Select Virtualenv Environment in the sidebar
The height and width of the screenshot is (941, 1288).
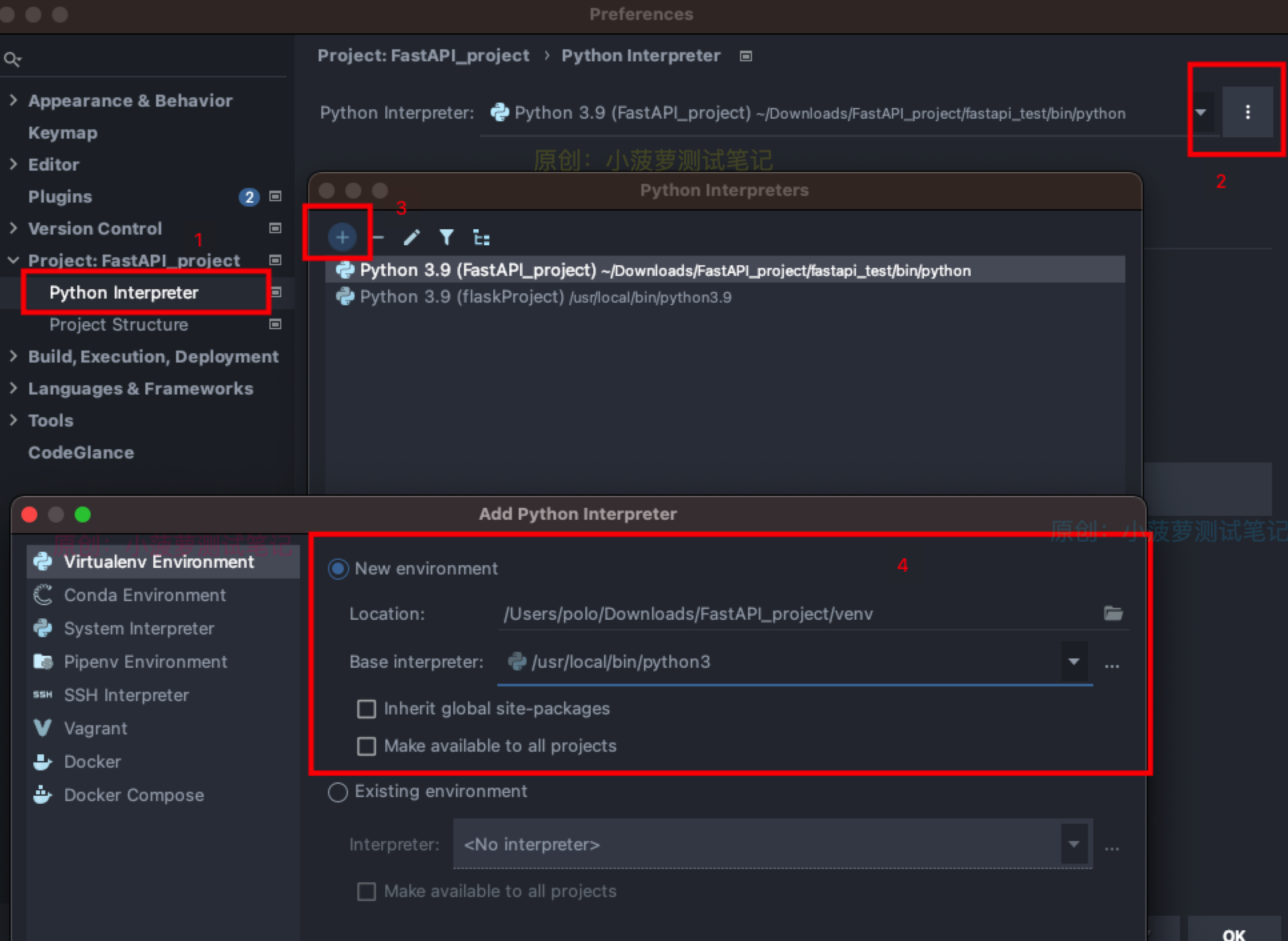(163, 562)
